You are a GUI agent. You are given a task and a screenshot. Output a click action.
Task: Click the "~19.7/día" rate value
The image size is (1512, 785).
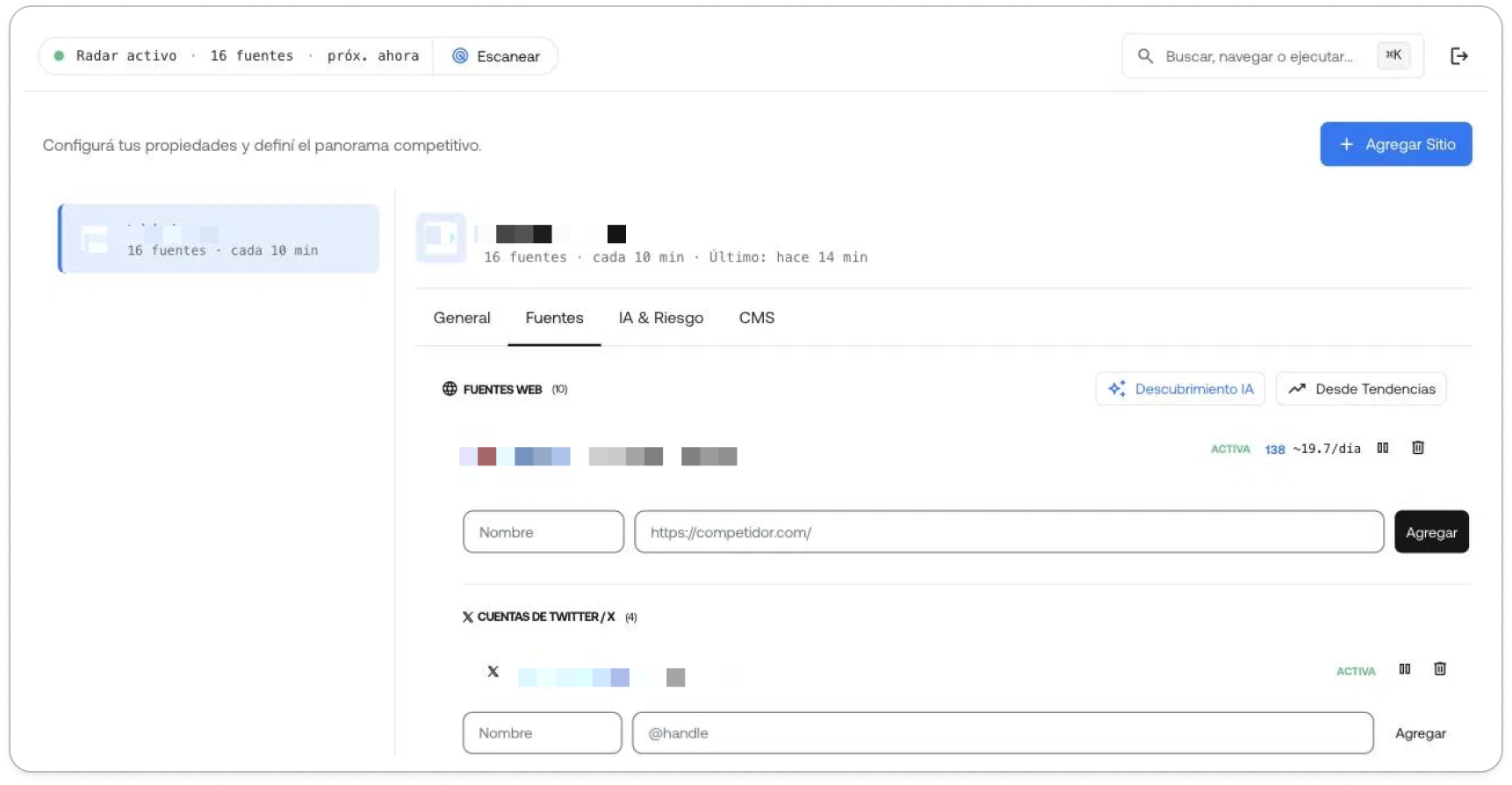tap(1327, 449)
